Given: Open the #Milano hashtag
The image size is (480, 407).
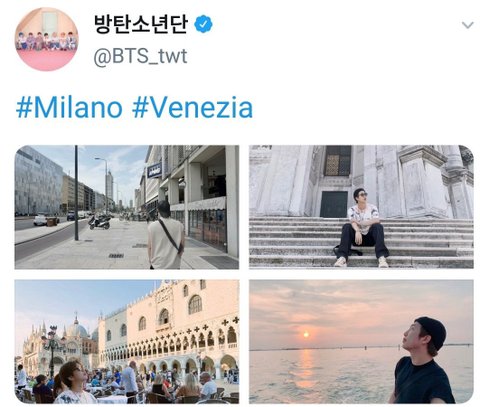Looking at the screenshot, I should coord(69,108).
